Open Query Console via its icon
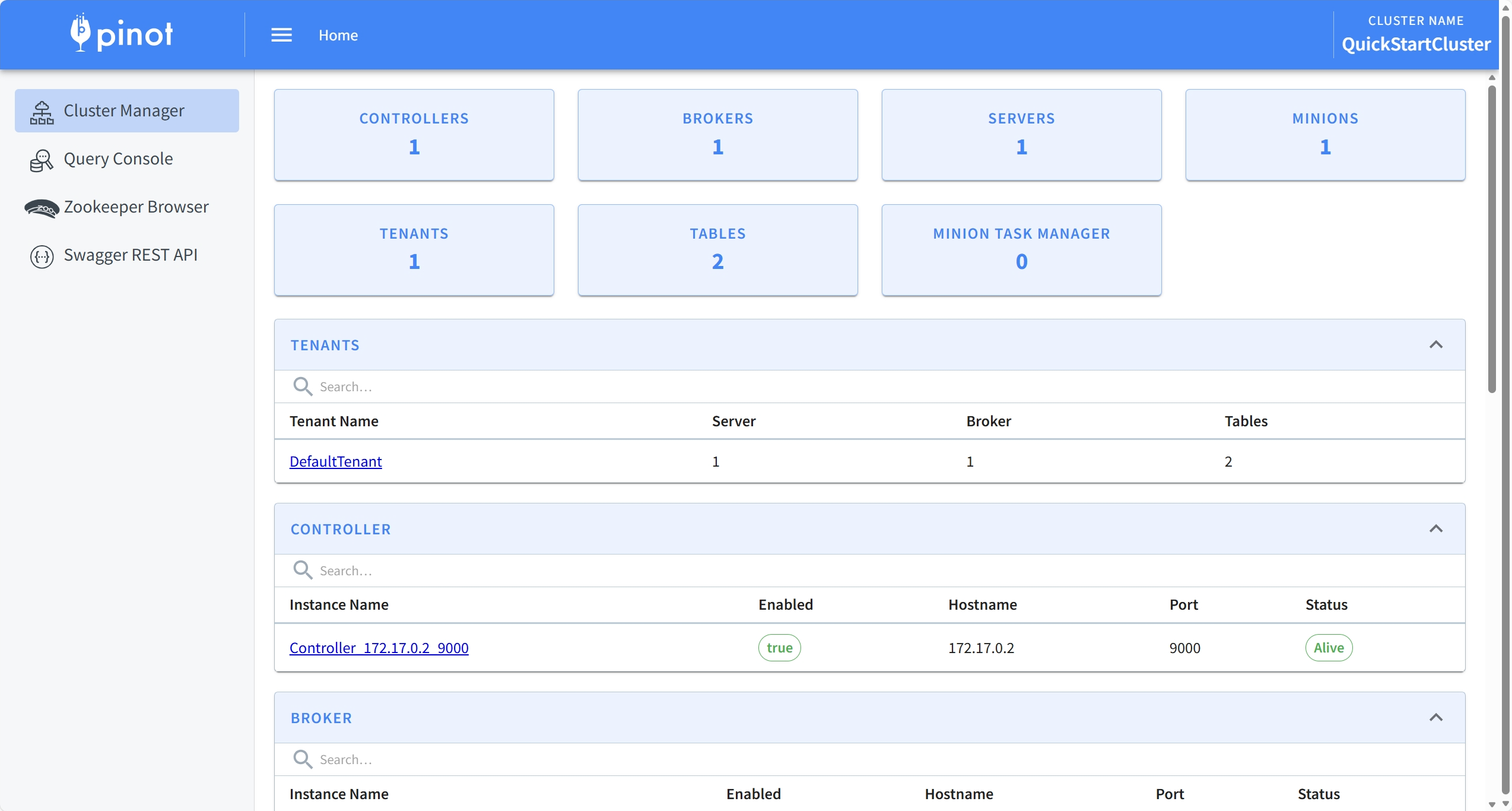1512x811 pixels. click(x=42, y=160)
